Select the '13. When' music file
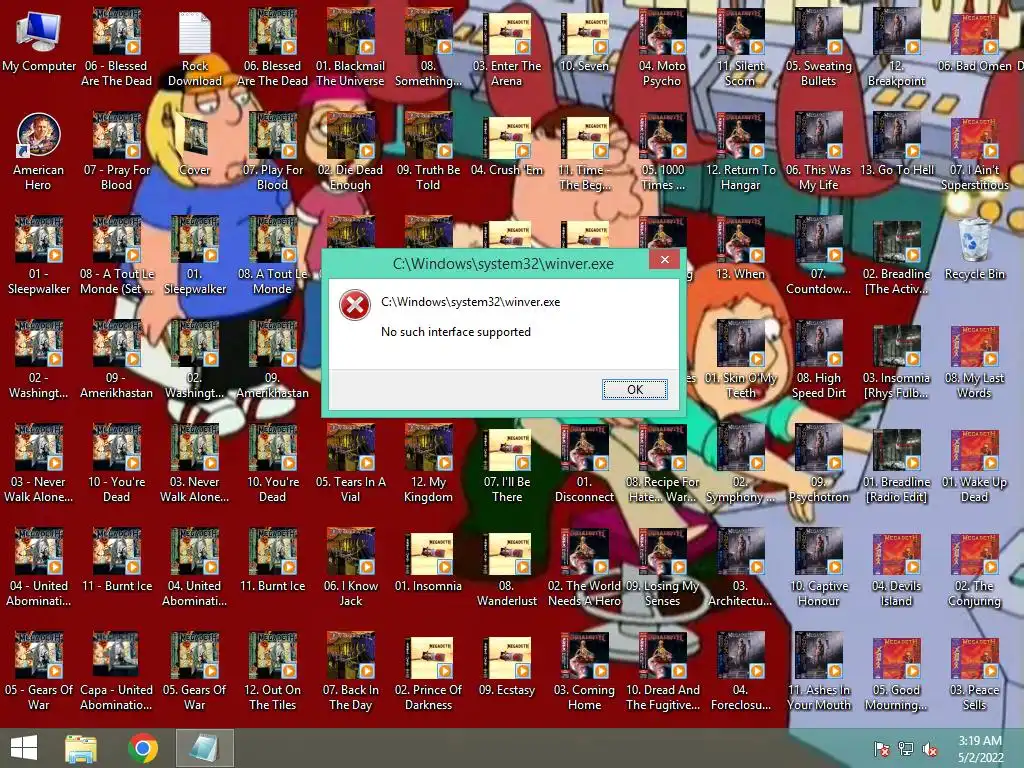Image resolution: width=1024 pixels, height=768 pixels. click(740, 249)
